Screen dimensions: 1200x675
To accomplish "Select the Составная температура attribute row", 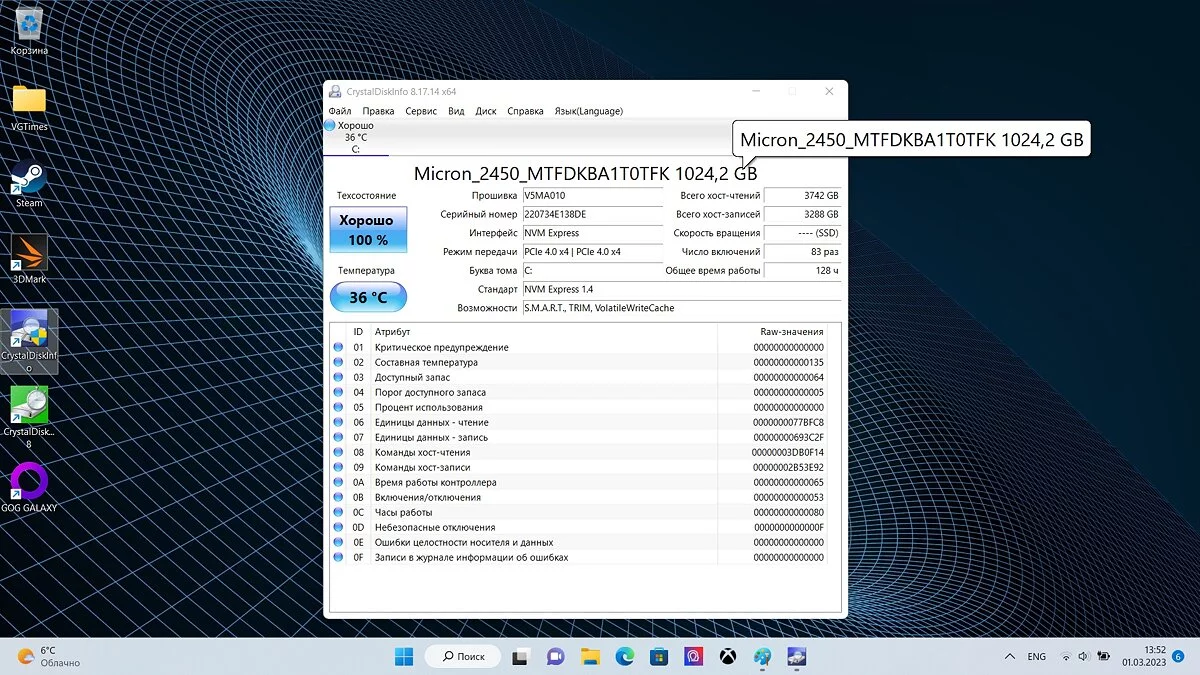I will point(426,362).
